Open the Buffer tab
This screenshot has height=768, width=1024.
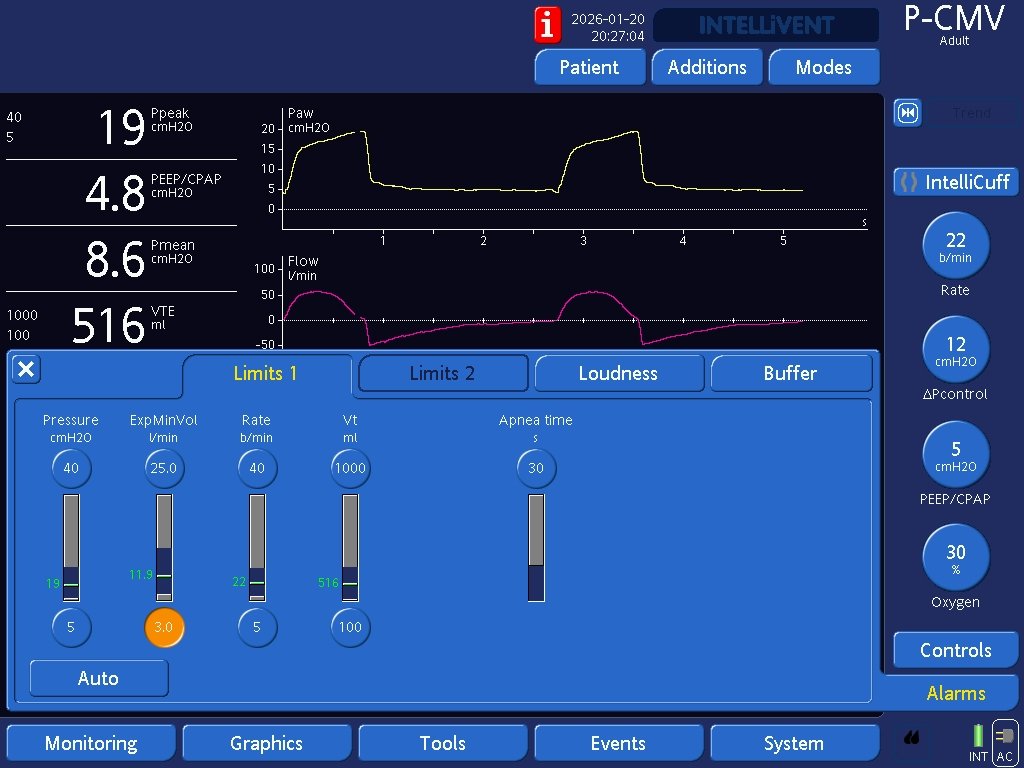click(x=790, y=373)
